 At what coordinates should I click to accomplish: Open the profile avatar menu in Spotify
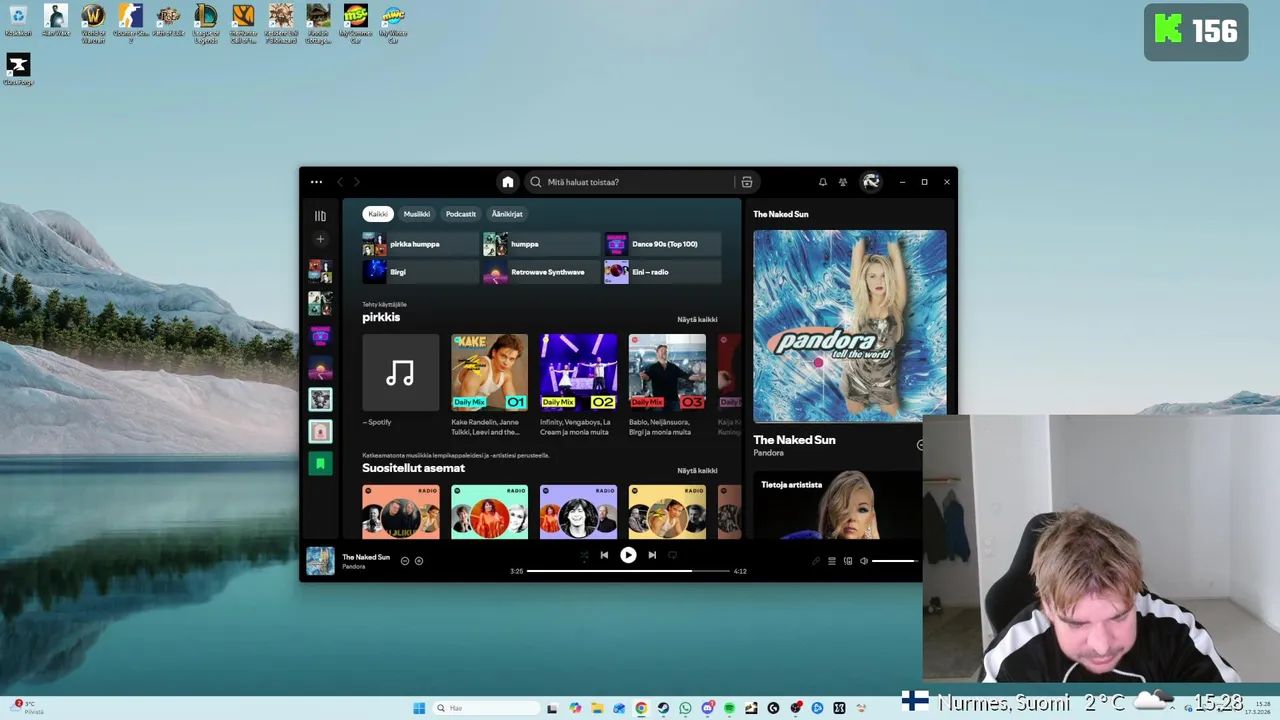click(x=871, y=182)
